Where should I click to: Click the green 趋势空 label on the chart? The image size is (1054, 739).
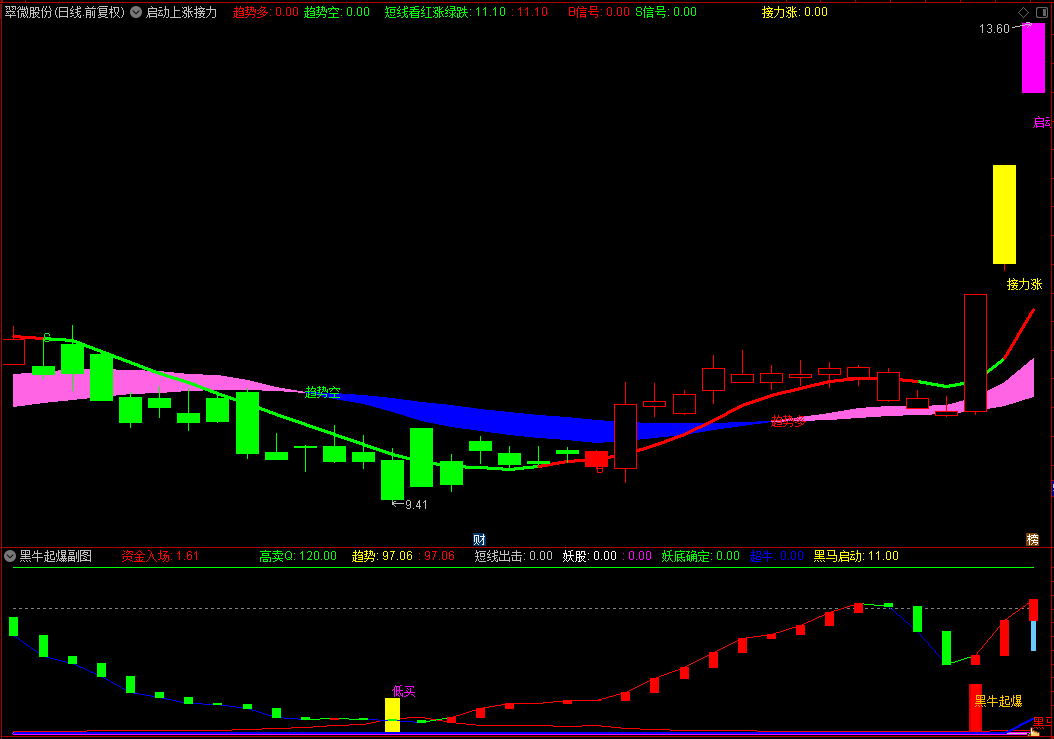coord(323,392)
